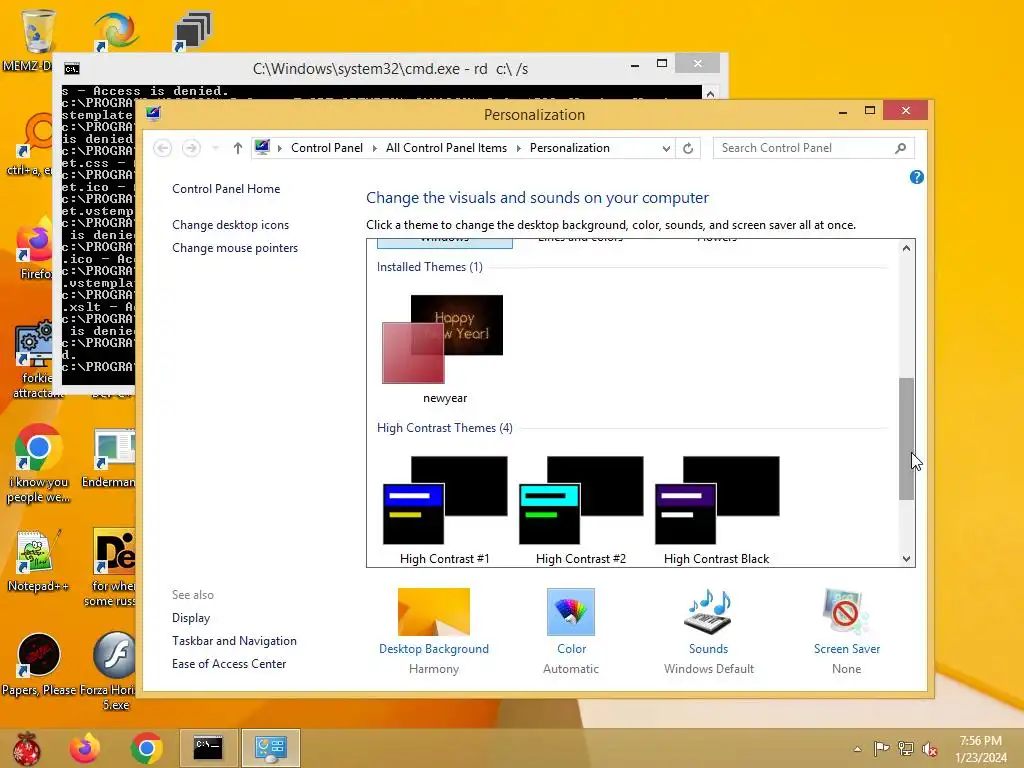
Task: Open Ease of Access Center link
Action: (229, 664)
